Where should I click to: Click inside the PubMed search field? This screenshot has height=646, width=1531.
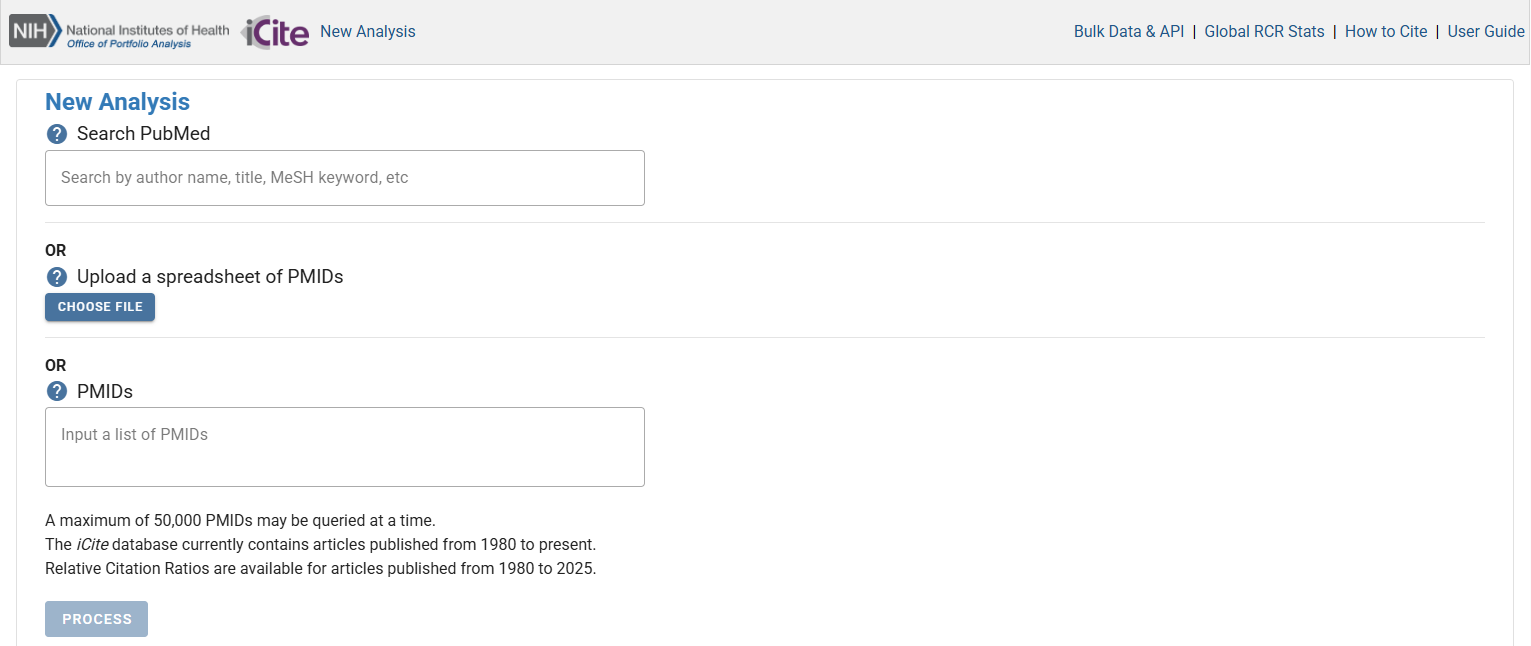[344, 177]
